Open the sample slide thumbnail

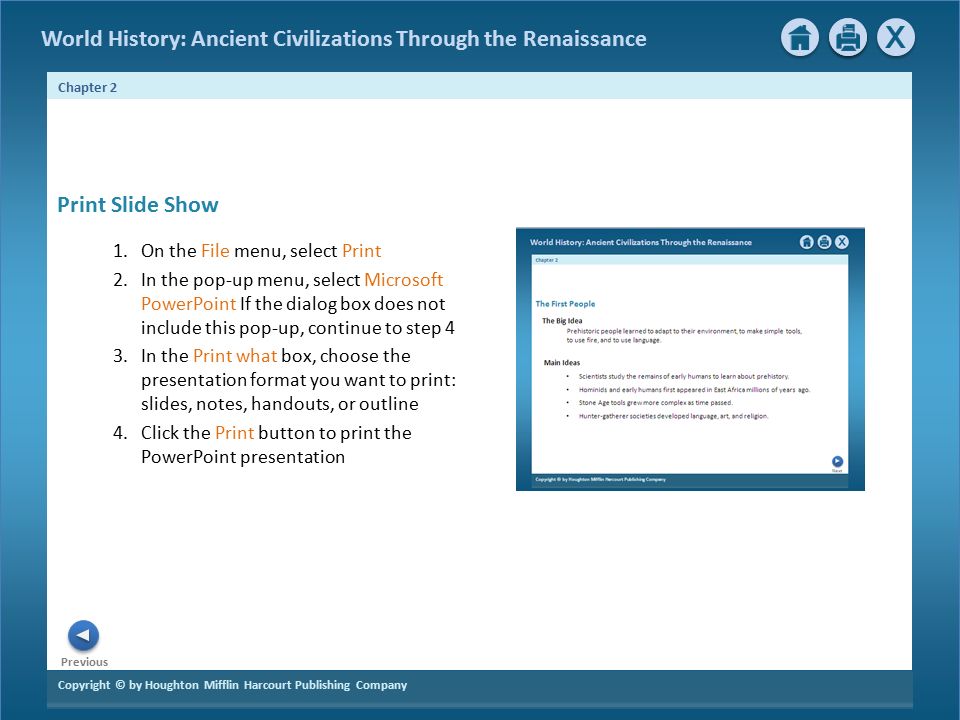tap(690, 359)
